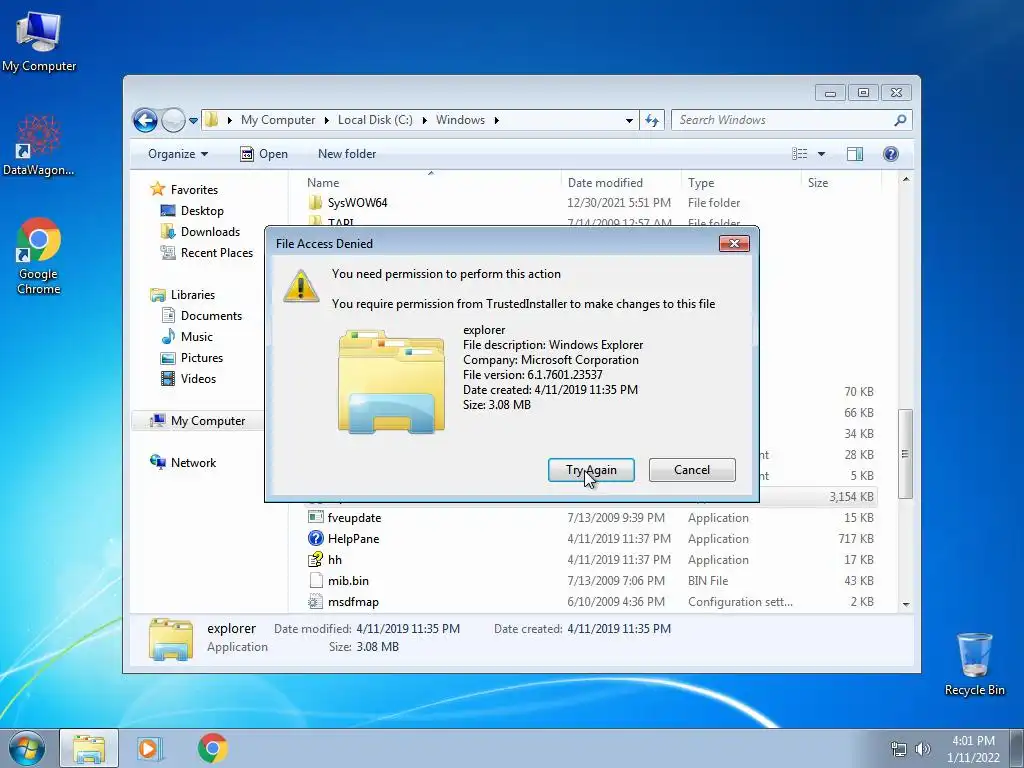The height and width of the screenshot is (768, 1024).
Task: Click Windows Explorer taskbar button
Action: click(89, 748)
